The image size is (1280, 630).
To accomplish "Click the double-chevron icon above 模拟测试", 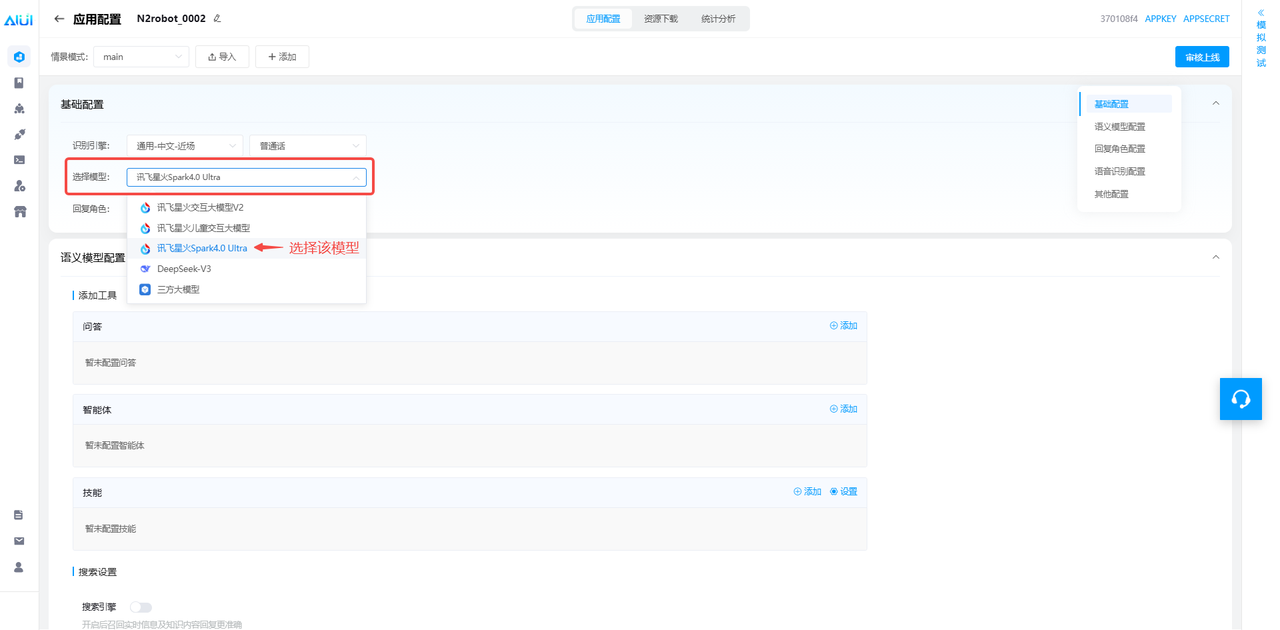I will coord(1260,12).
